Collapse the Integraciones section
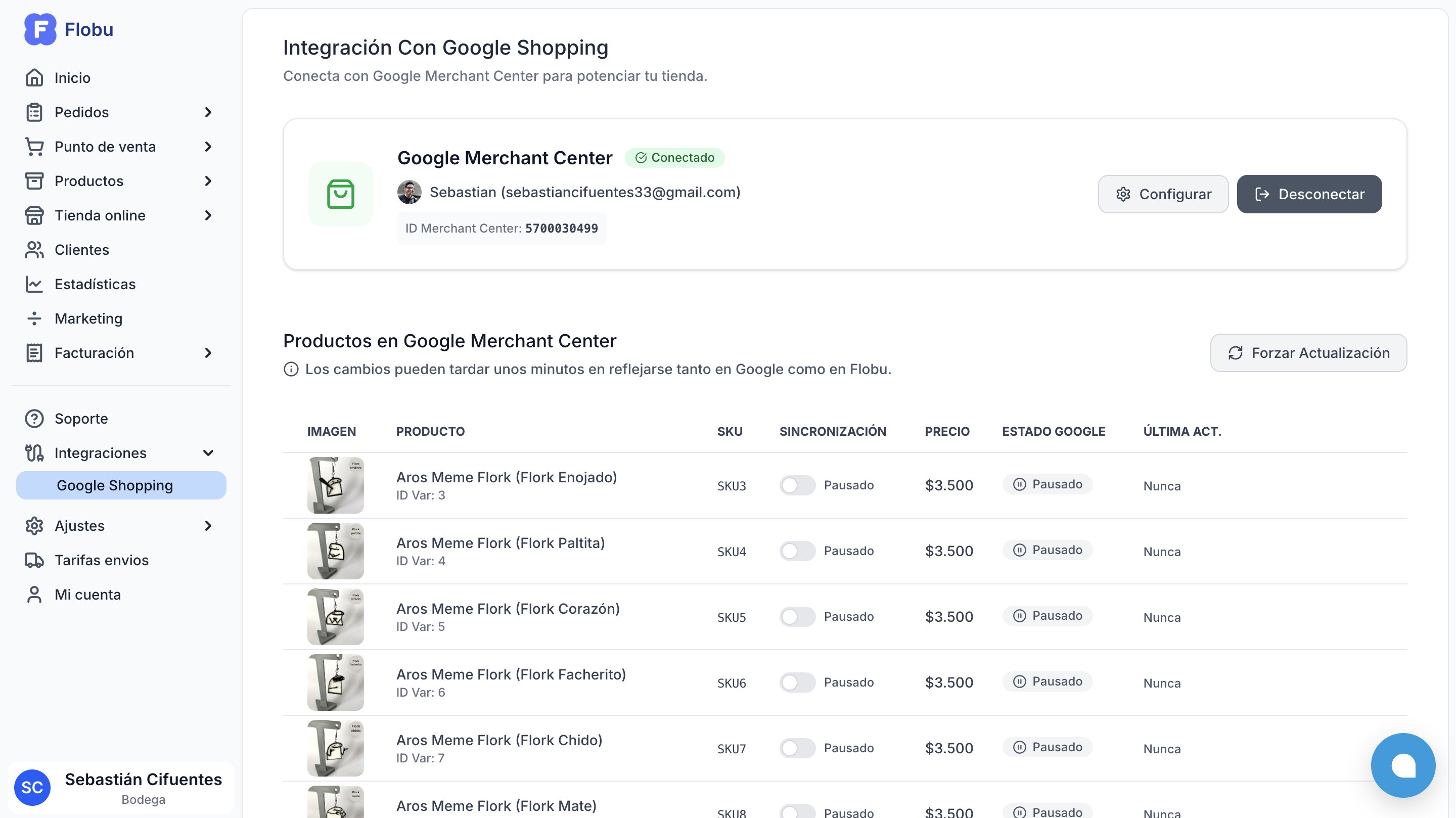This screenshot has width=1456, height=818. click(208, 453)
